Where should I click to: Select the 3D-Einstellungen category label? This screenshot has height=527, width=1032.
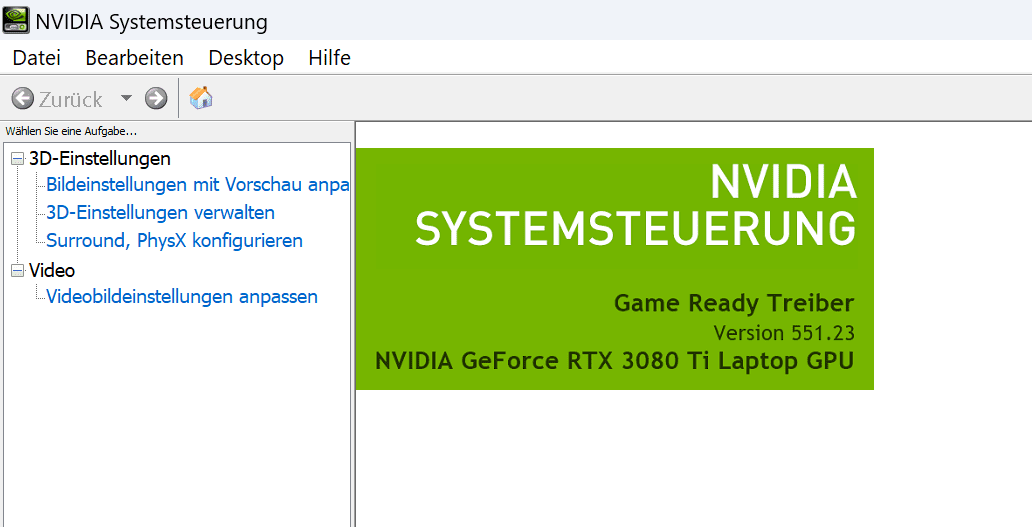(x=99, y=159)
